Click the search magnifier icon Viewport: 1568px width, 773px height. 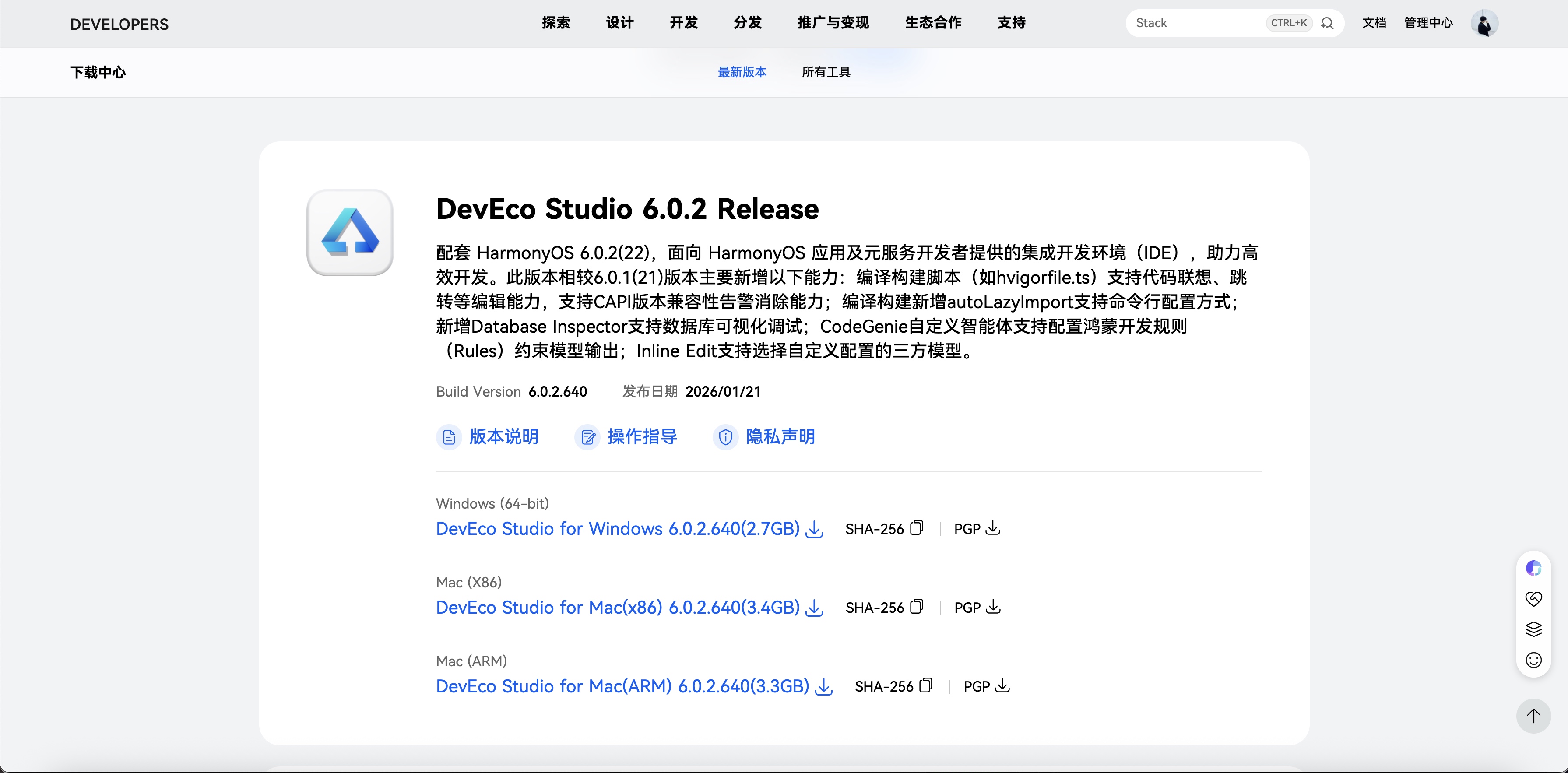[1328, 23]
